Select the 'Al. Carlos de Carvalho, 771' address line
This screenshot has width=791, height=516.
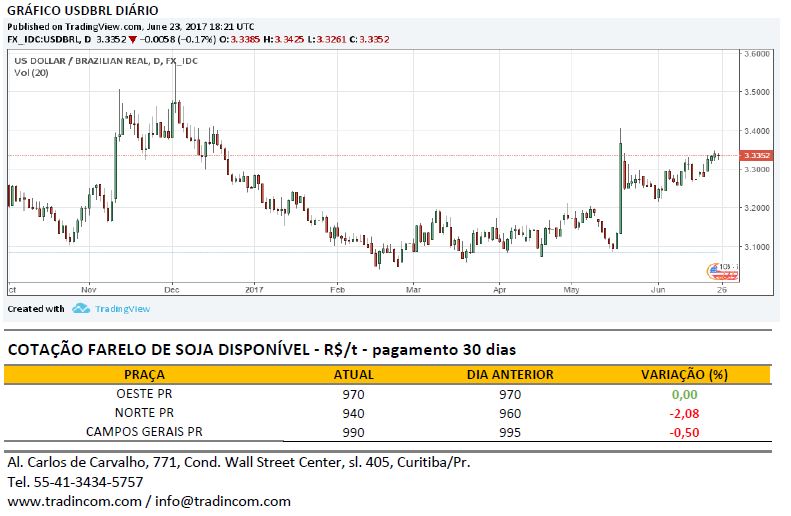pyautogui.click(x=239, y=462)
